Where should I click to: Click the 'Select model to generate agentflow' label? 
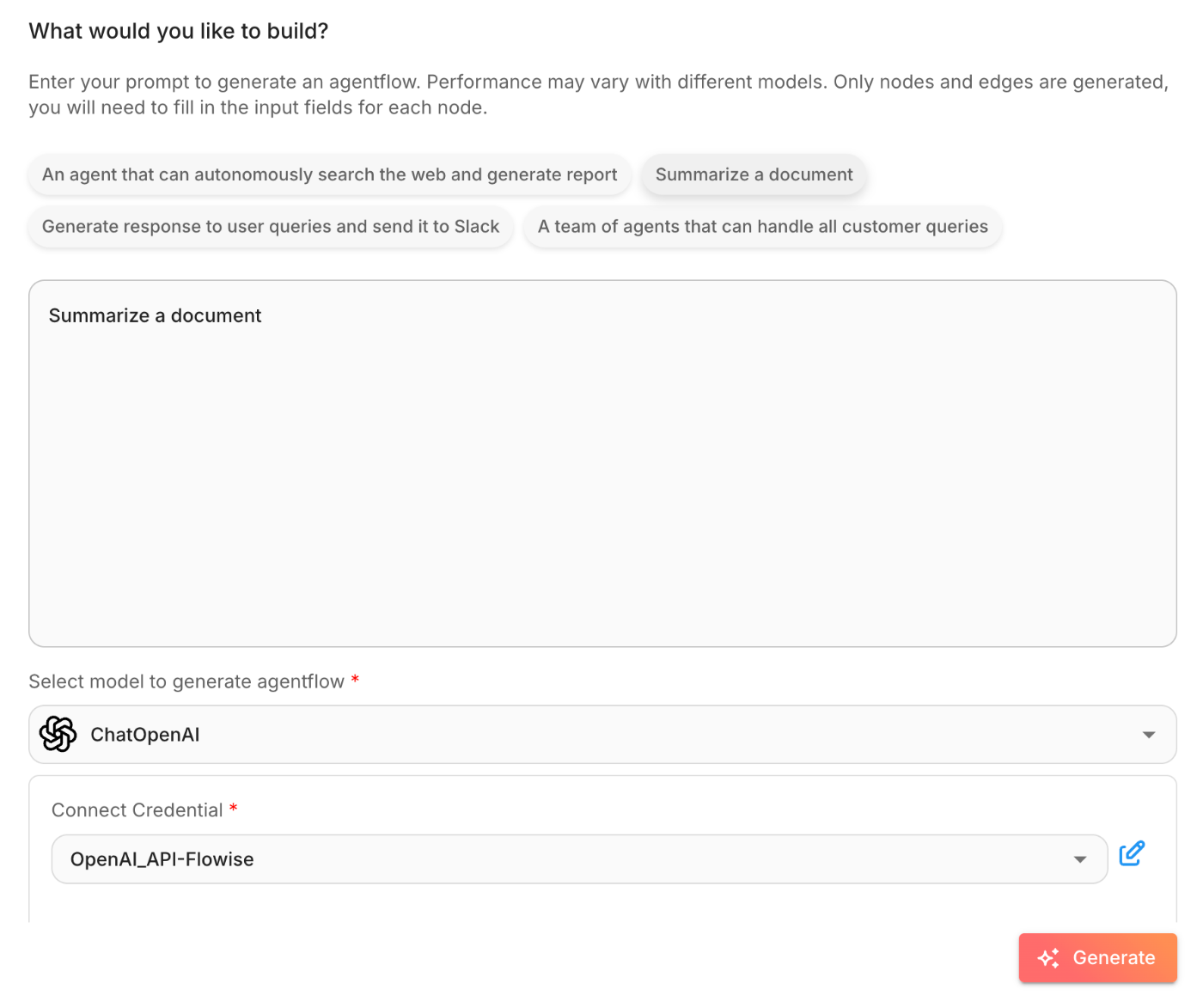pyautogui.click(x=186, y=681)
